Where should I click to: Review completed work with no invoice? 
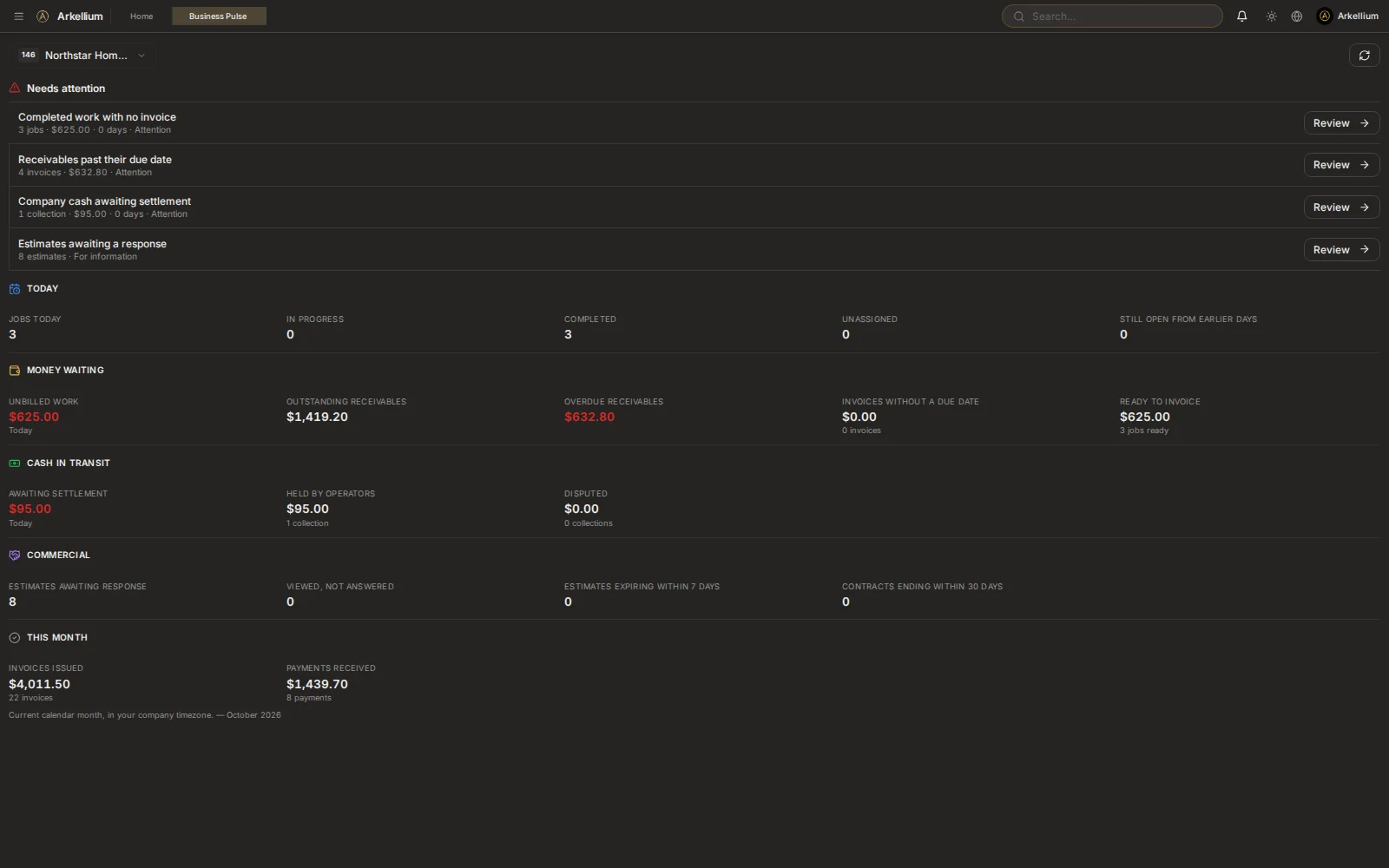coord(1341,123)
